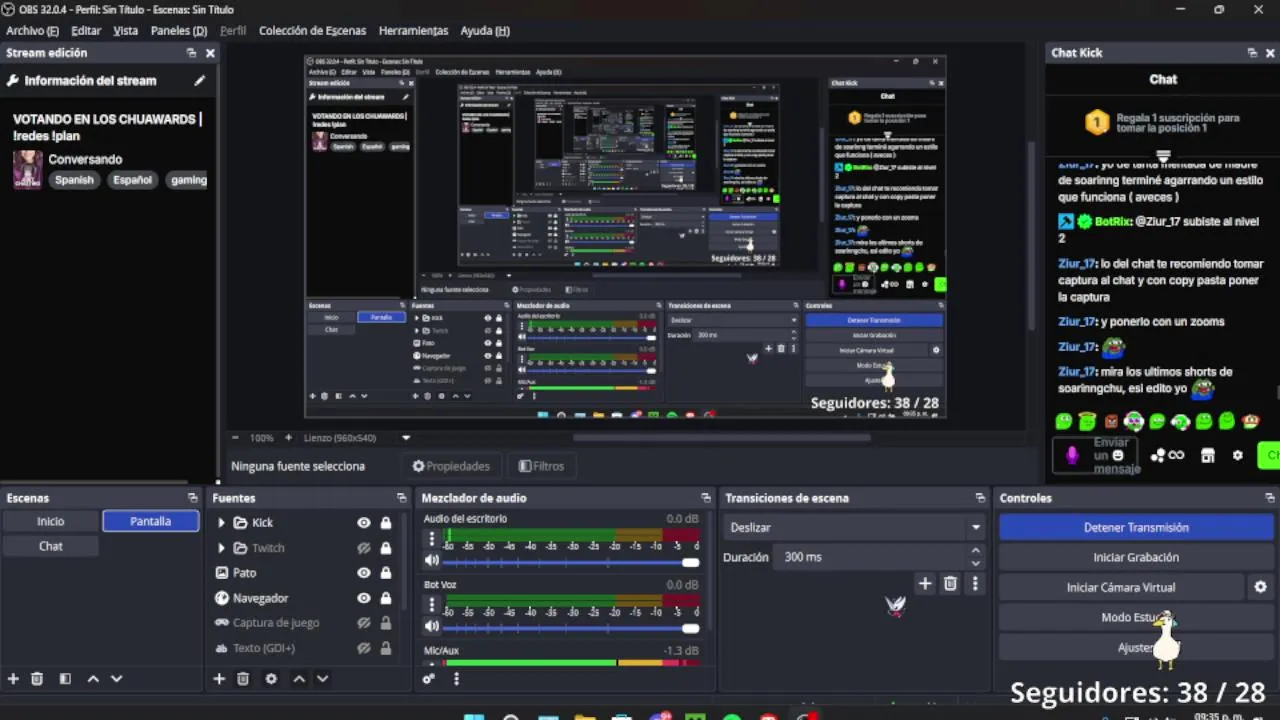Open scene filters icon in Escenas toolbar

[x=65, y=678]
